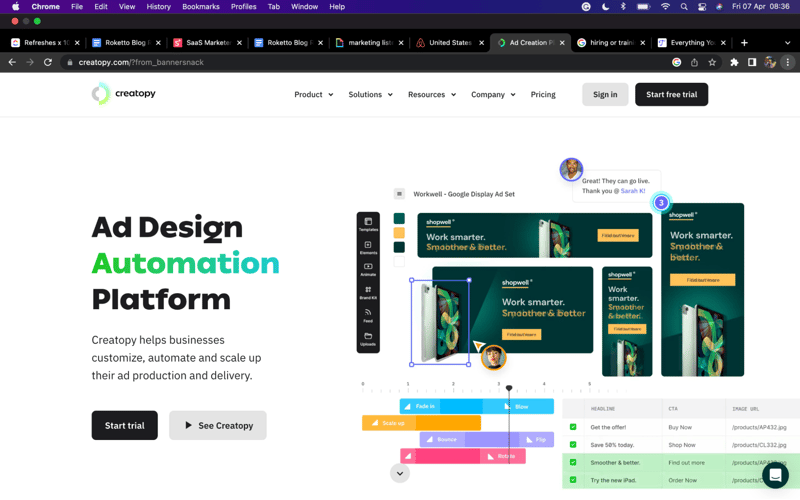Click the Start trial button
800x500 pixels.
coord(124,425)
